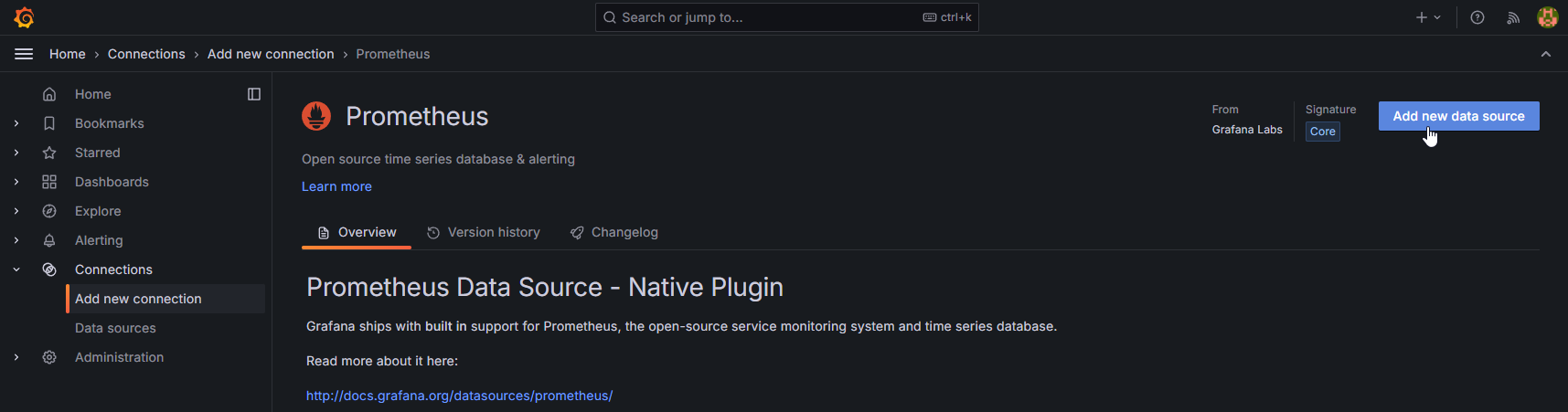The image size is (1568, 412).
Task: Click the Alerting bell icon
Action: coord(49,240)
